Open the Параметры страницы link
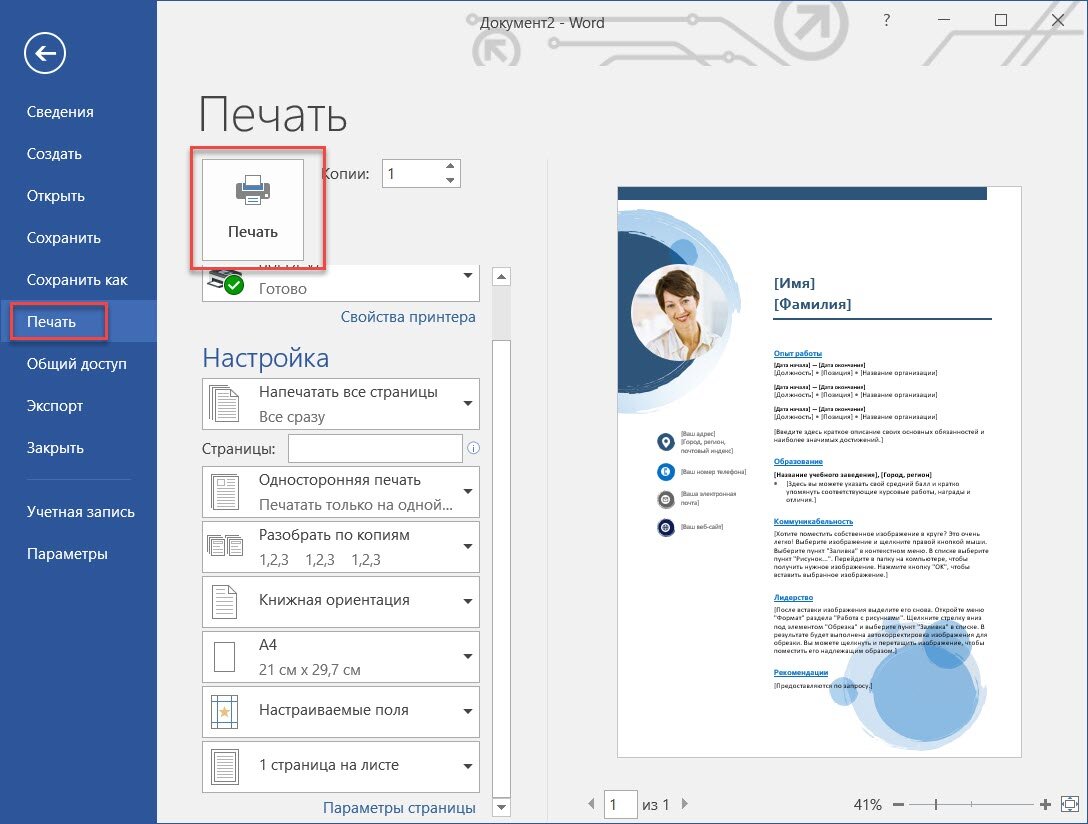This screenshot has height=824, width=1088. click(x=400, y=807)
